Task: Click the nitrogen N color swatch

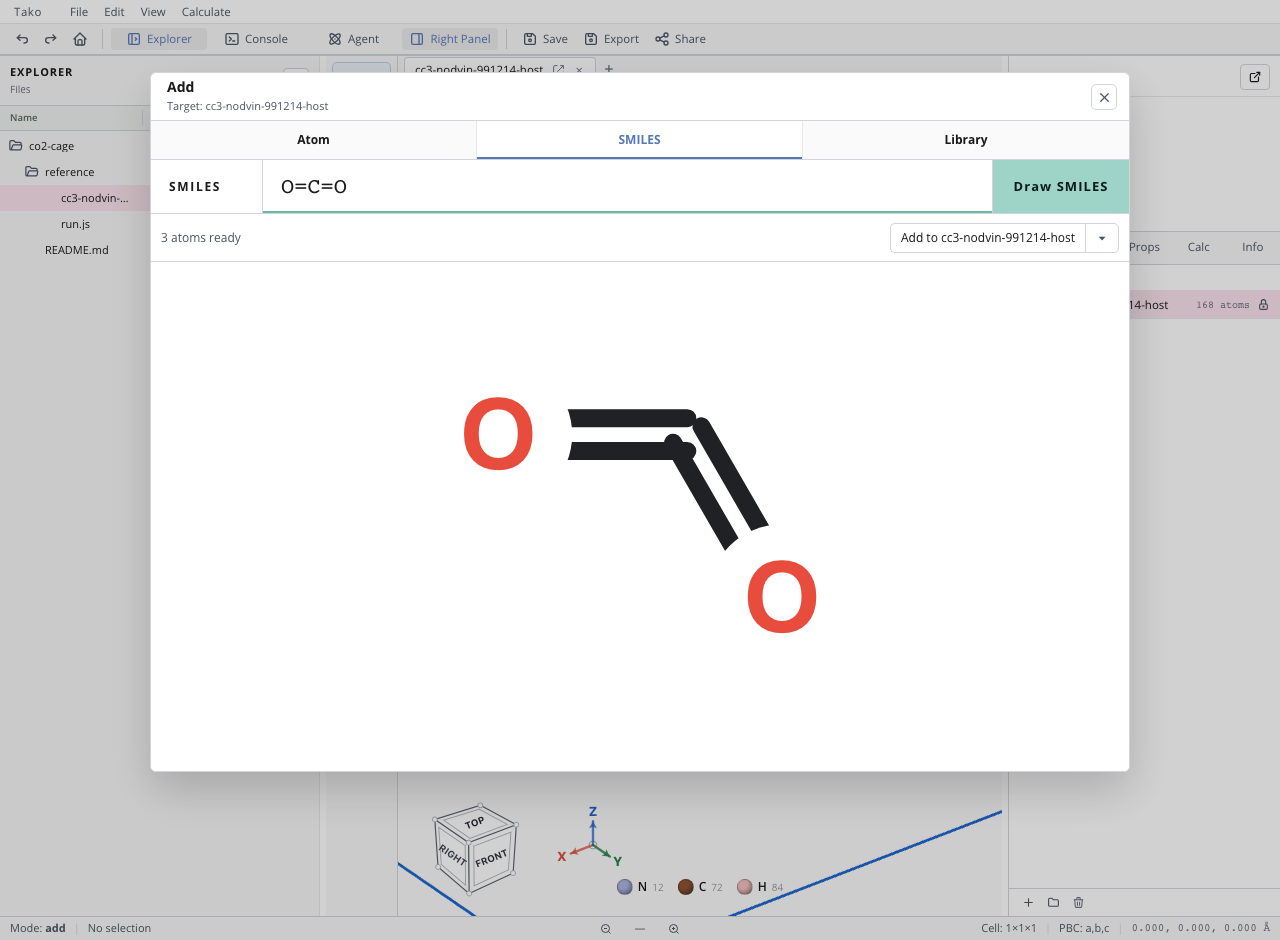Action: pyautogui.click(x=625, y=887)
